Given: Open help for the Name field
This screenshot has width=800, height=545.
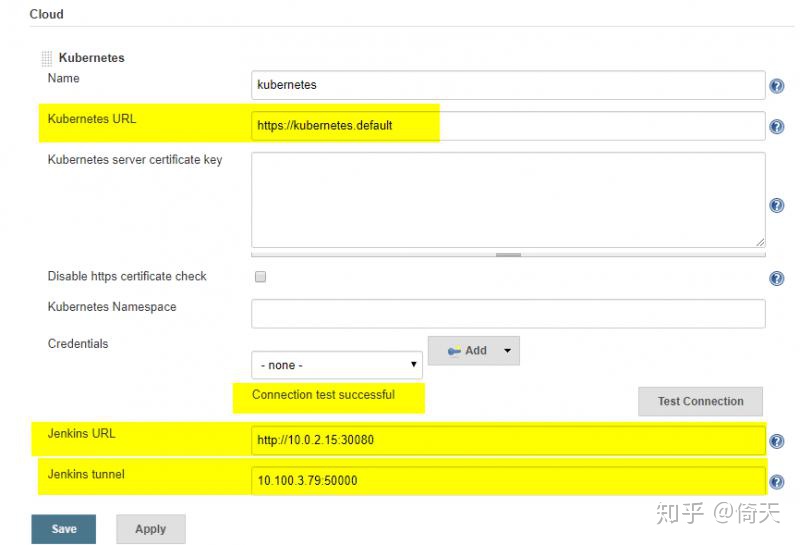Looking at the screenshot, I should pos(777,86).
